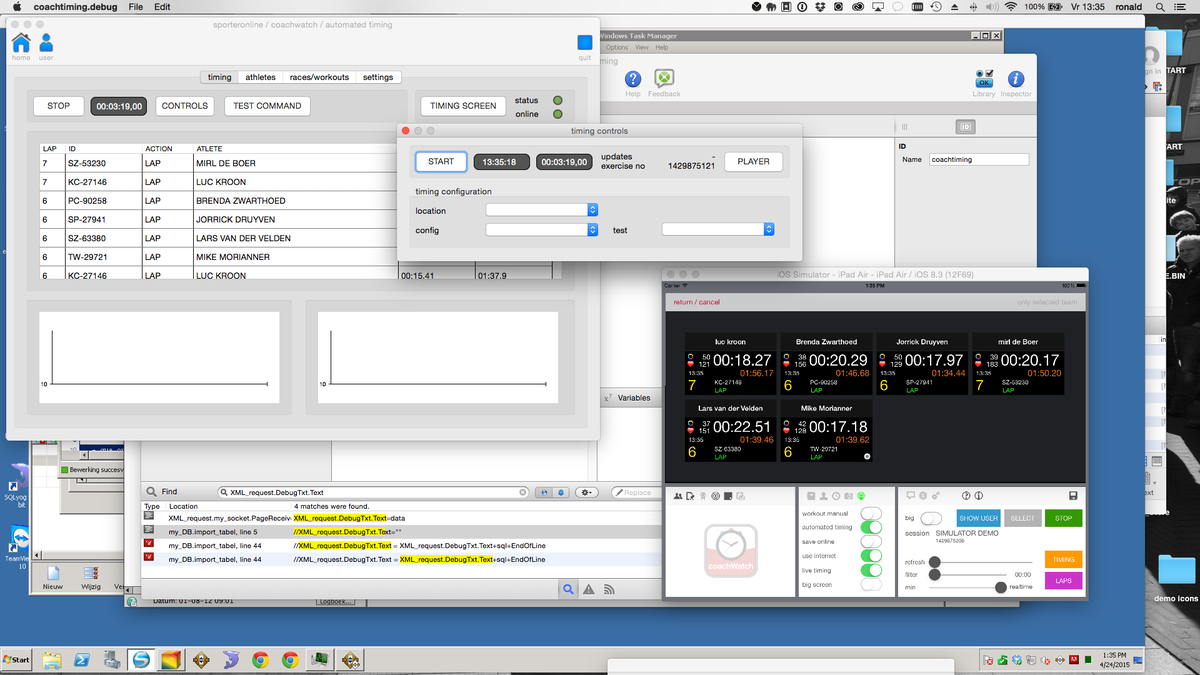The width and height of the screenshot is (1200, 675).
Task: Go to home in coachwatch window
Action: click(x=20, y=42)
